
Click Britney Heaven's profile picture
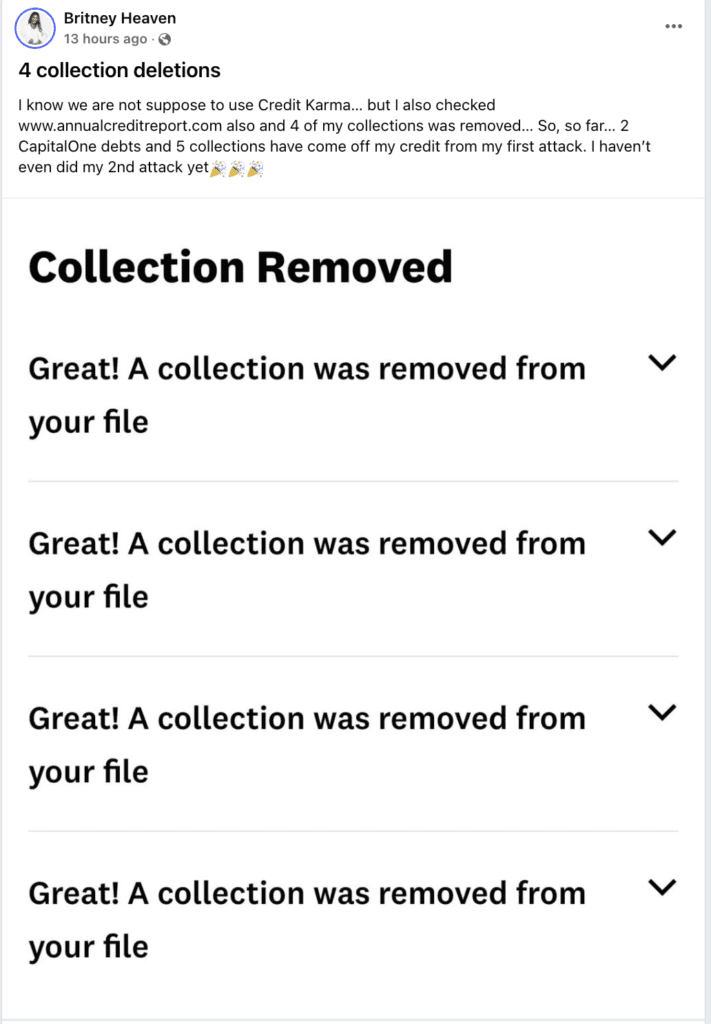[x=36, y=28]
